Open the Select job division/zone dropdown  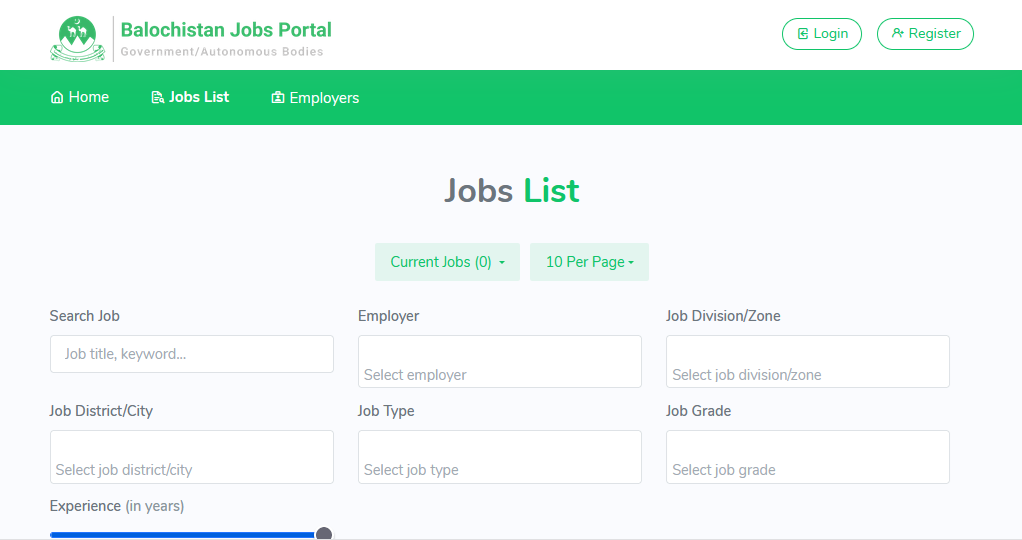pos(807,362)
